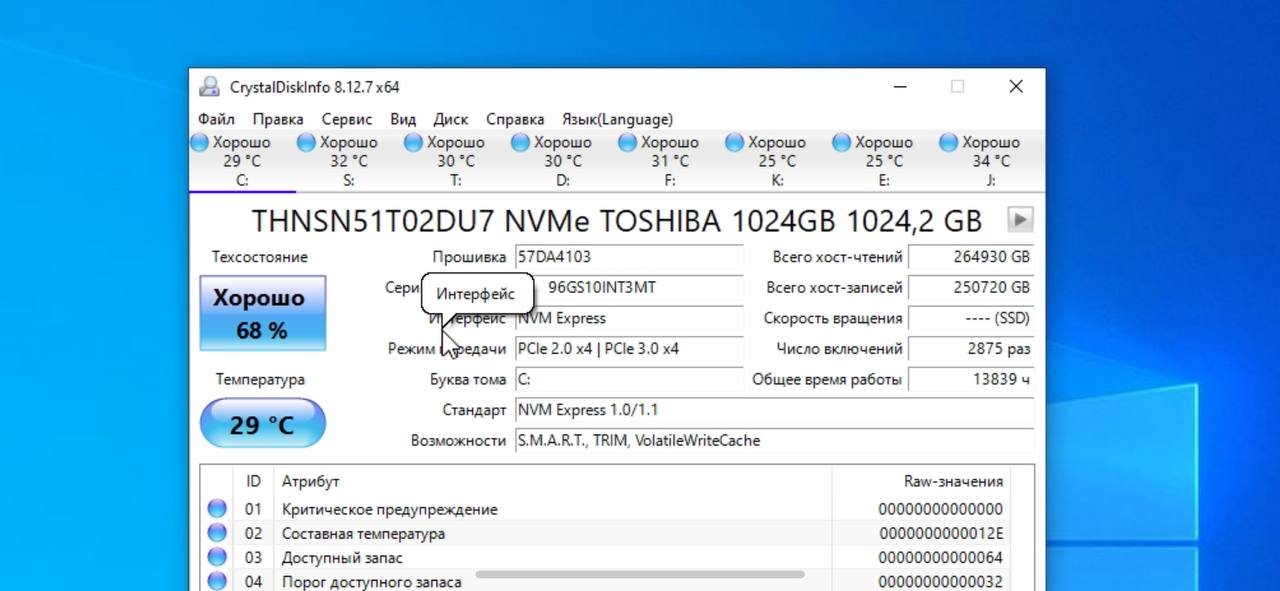
Task: Click total host reads value 264930 GB
Action: pyautogui.click(x=971, y=257)
